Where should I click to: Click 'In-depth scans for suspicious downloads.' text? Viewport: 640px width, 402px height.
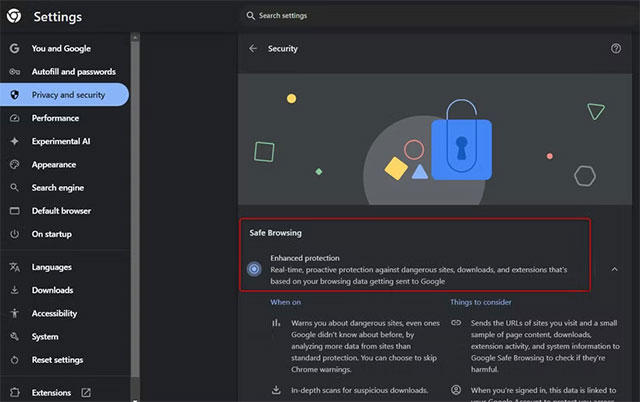(x=359, y=390)
